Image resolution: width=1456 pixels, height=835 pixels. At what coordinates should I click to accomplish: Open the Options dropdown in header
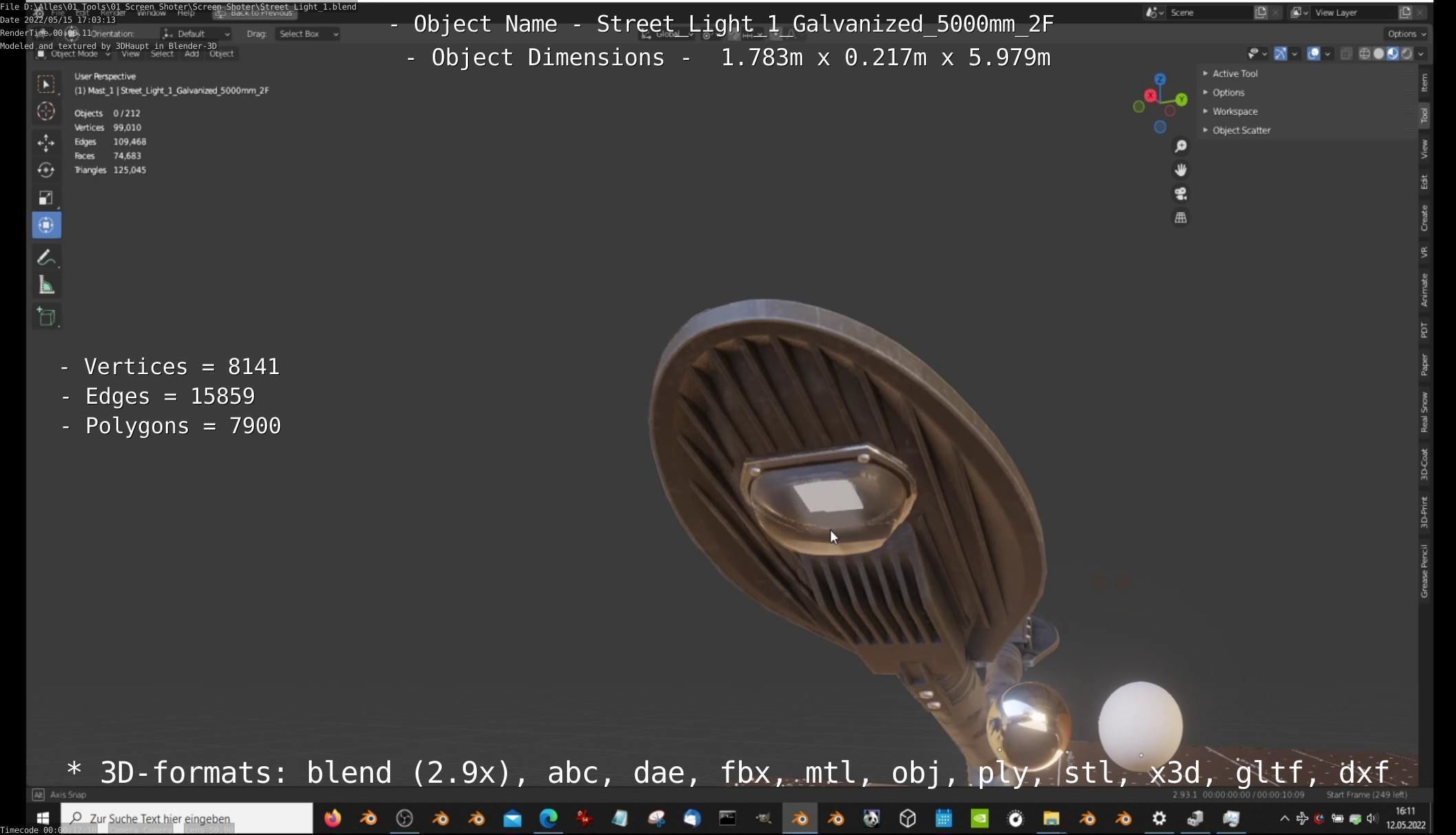pyautogui.click(x=1406, y=34)
